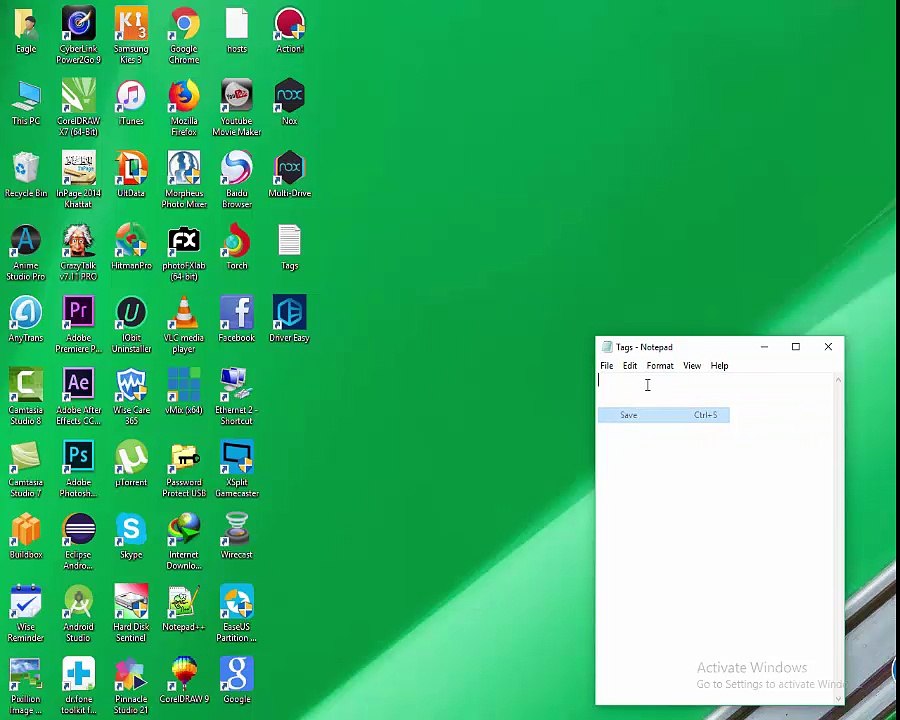This screenshot has height=720, width=900.
Task: Select the Nox Multi-Drive icon
Action: (289, 169)
